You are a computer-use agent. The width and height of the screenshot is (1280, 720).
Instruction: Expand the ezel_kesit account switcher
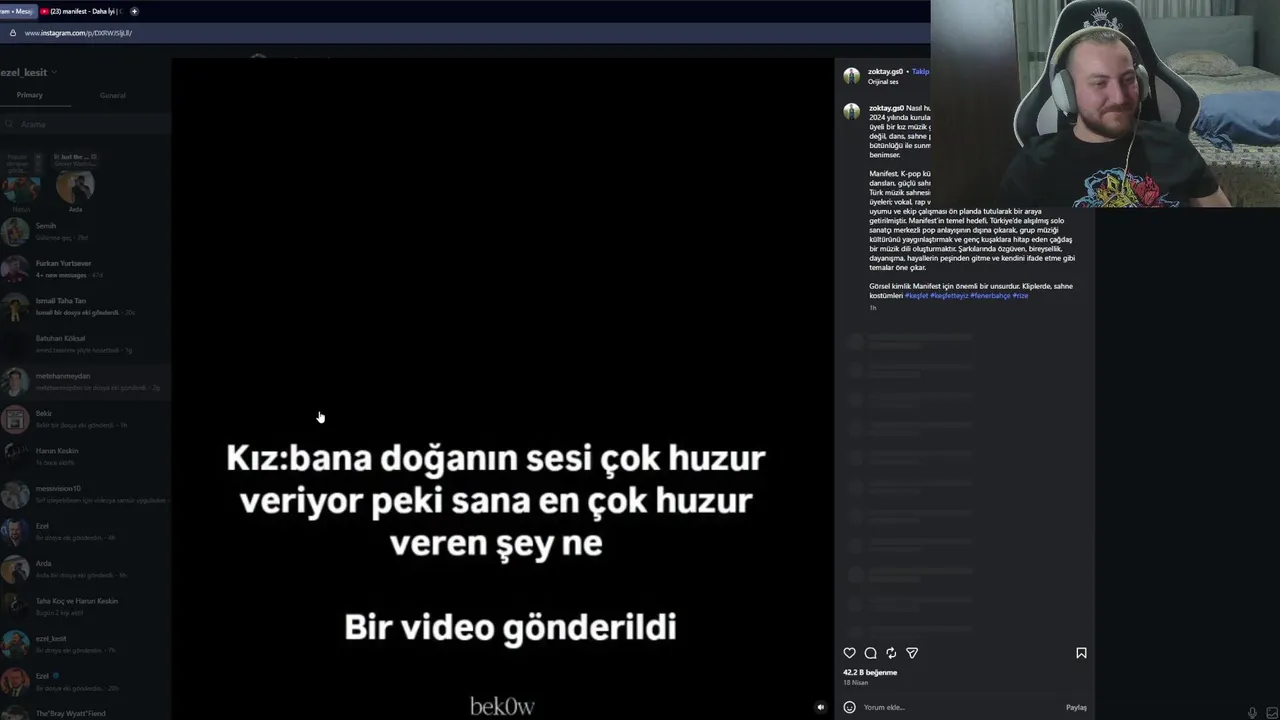click(x=30, y=72)
